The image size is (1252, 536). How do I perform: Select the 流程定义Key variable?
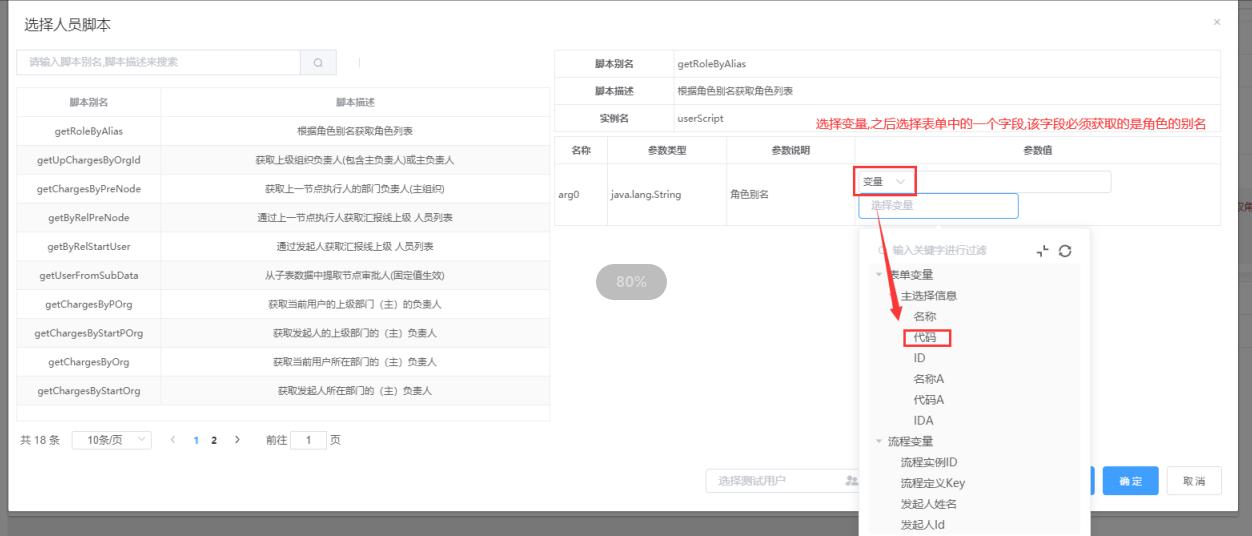933,483
